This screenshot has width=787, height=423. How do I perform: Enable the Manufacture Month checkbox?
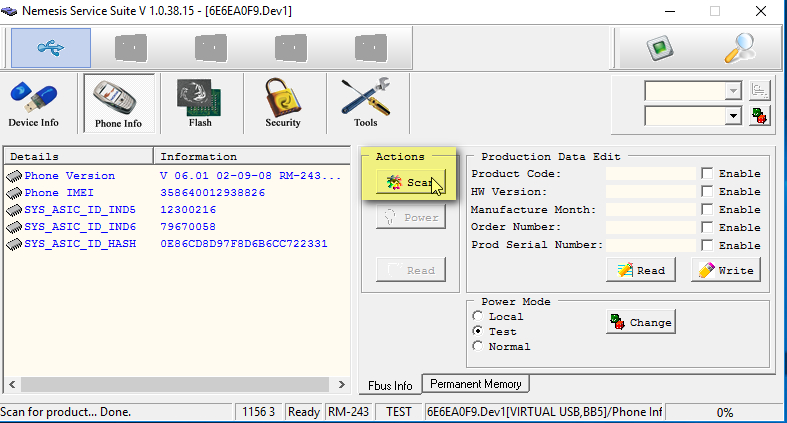point(707,209)
